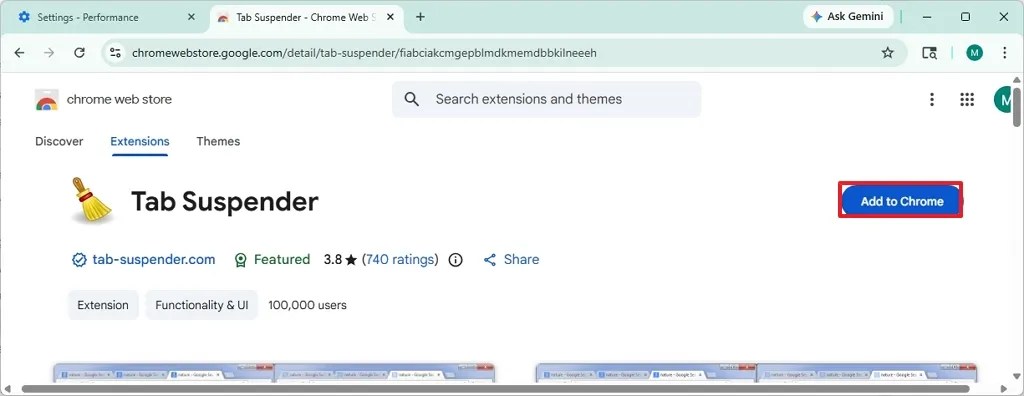Select the Tab Suspender browser tab
Viewport: 1024px width, 396px height.
[306, 17]
